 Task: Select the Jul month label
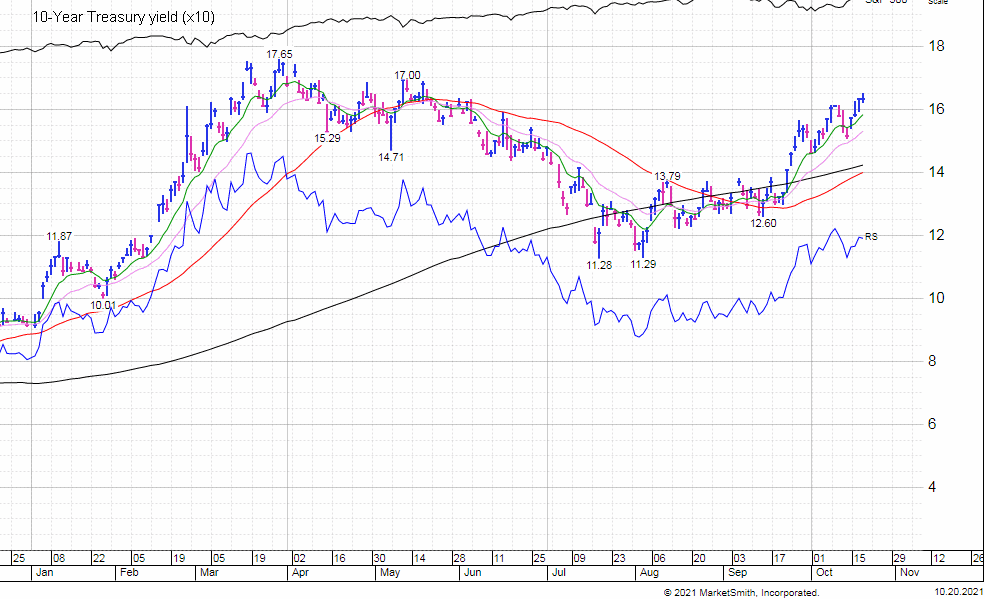(x=558, y=573)
